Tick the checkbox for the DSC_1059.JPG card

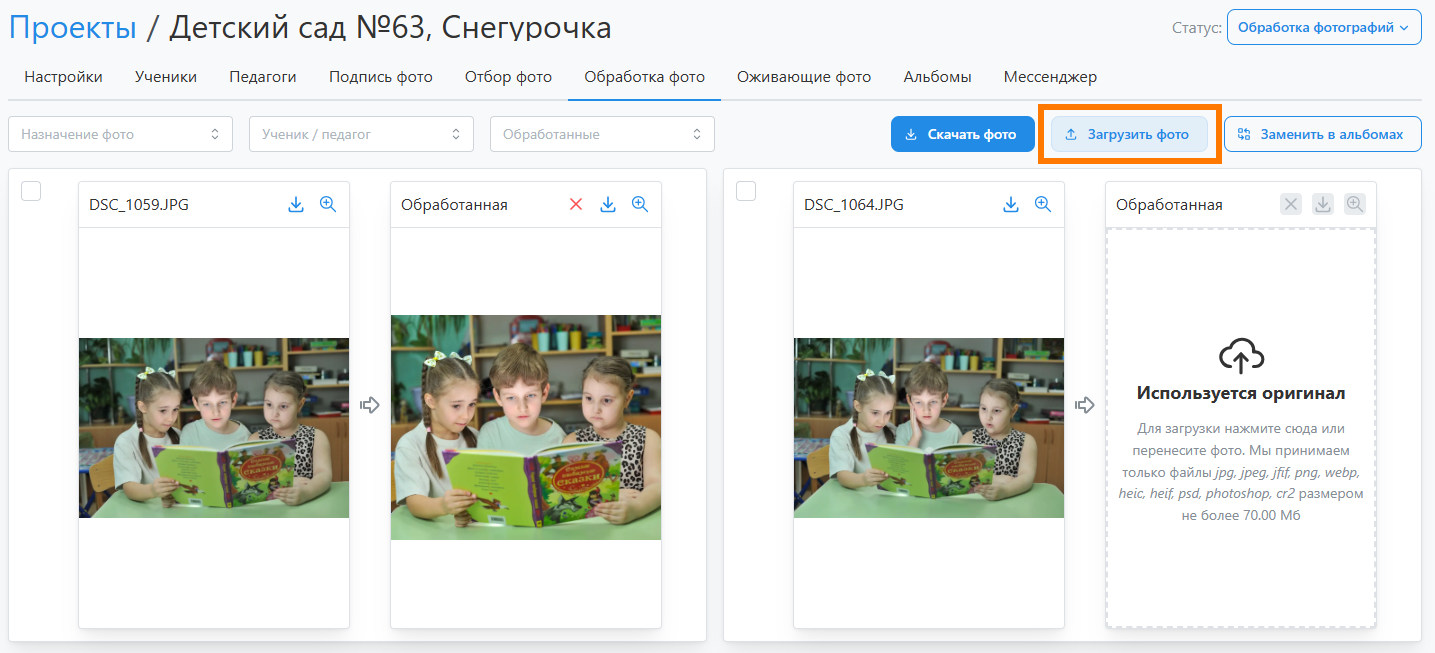32,191
